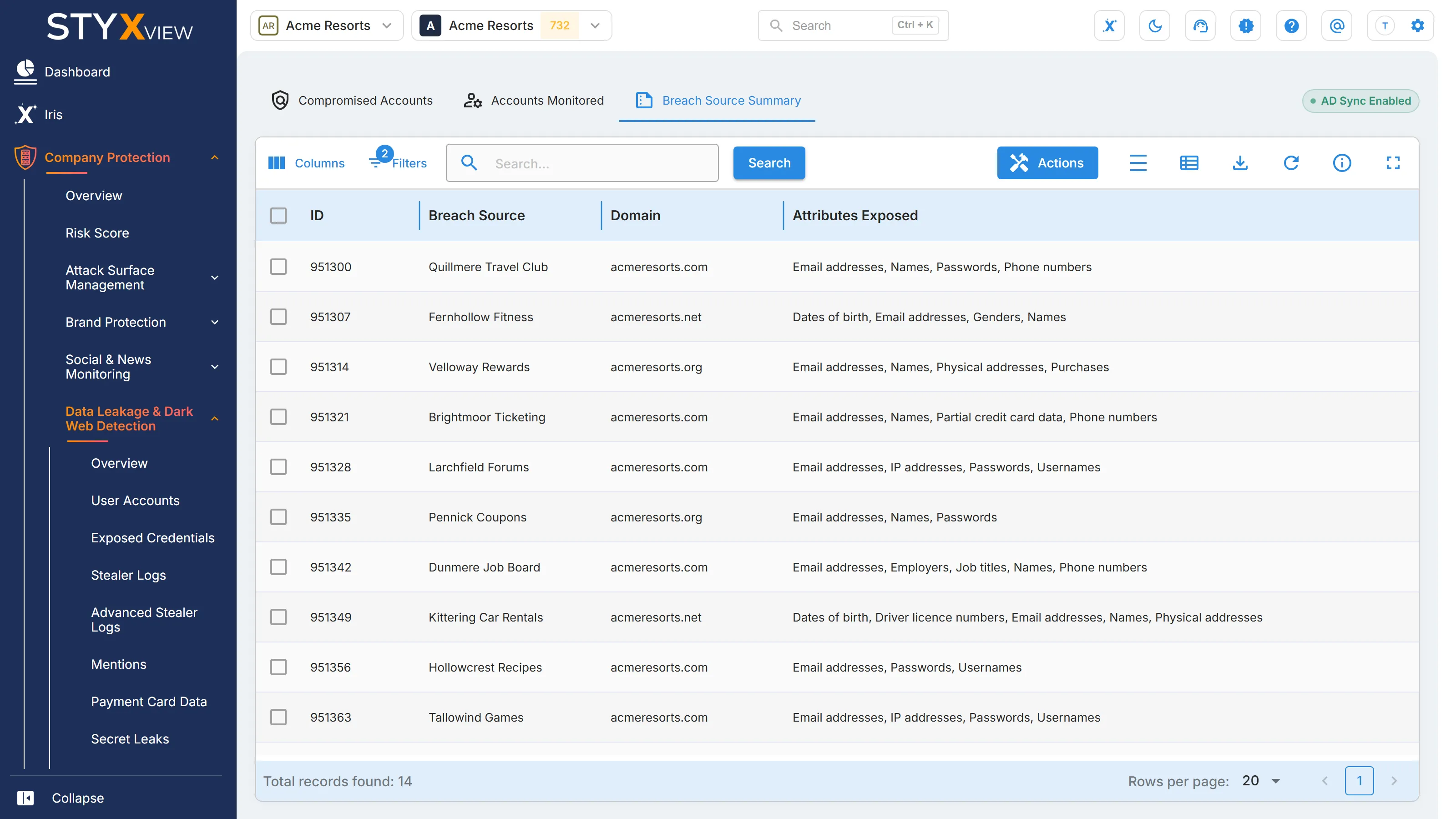Check the row for Fernhollow Fitness
The image size is (1456, 819).
[x=278, y=317]
